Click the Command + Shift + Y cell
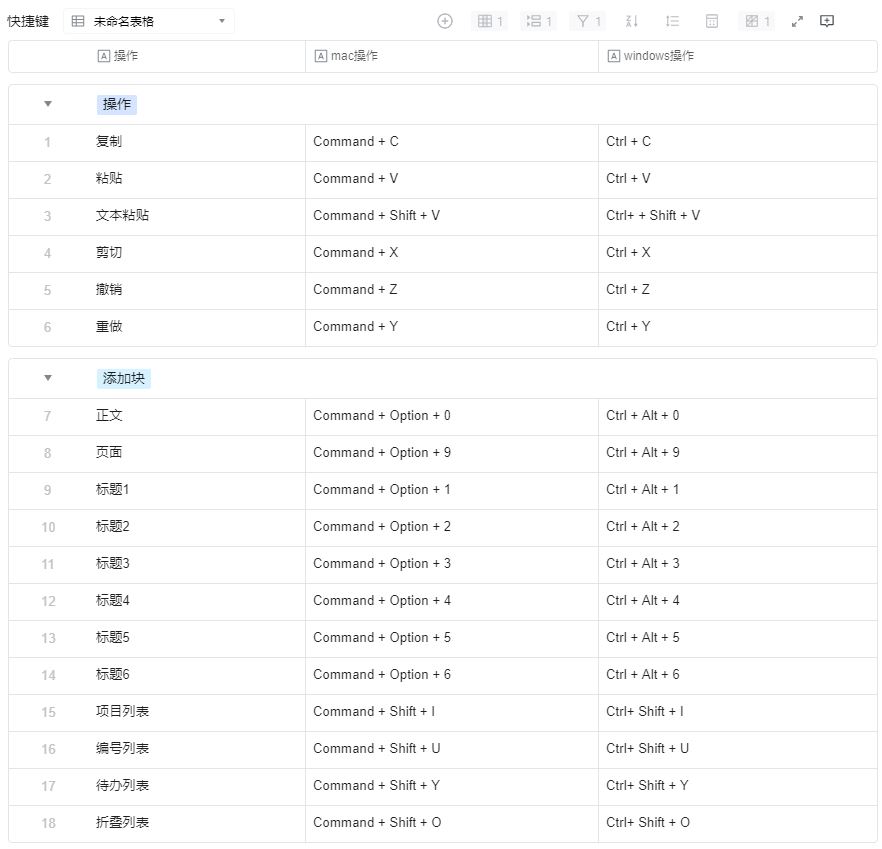882x849 pixels. pos(452,787)
